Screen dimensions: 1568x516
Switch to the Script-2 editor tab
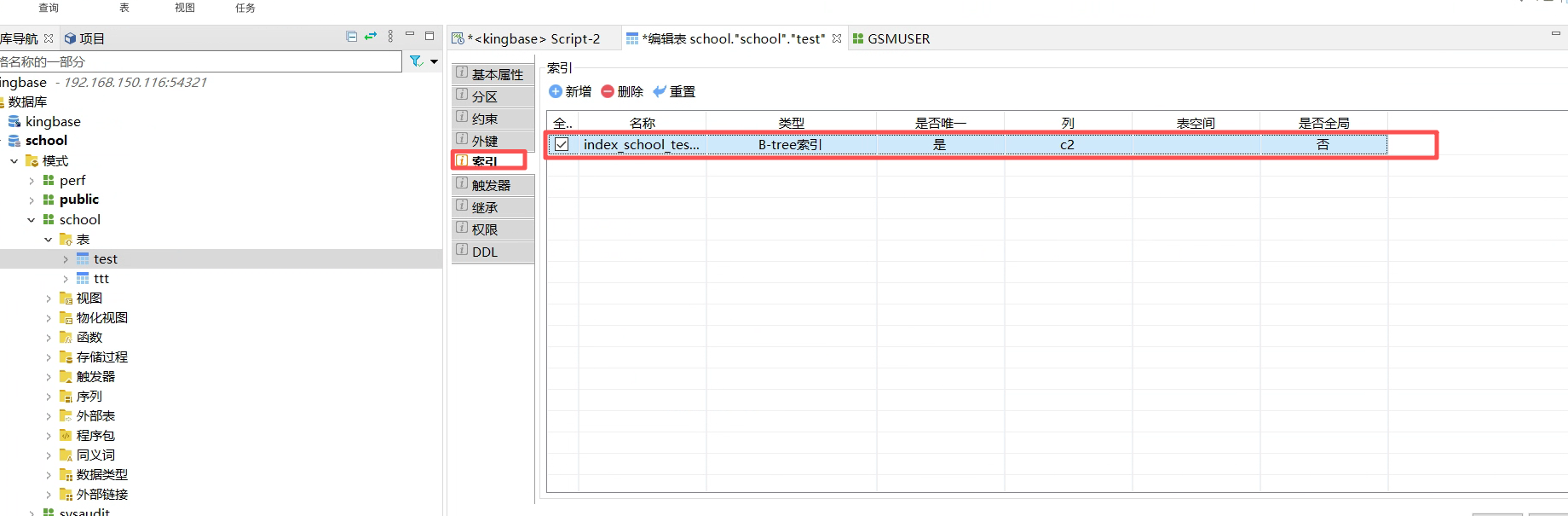(533, 38)
